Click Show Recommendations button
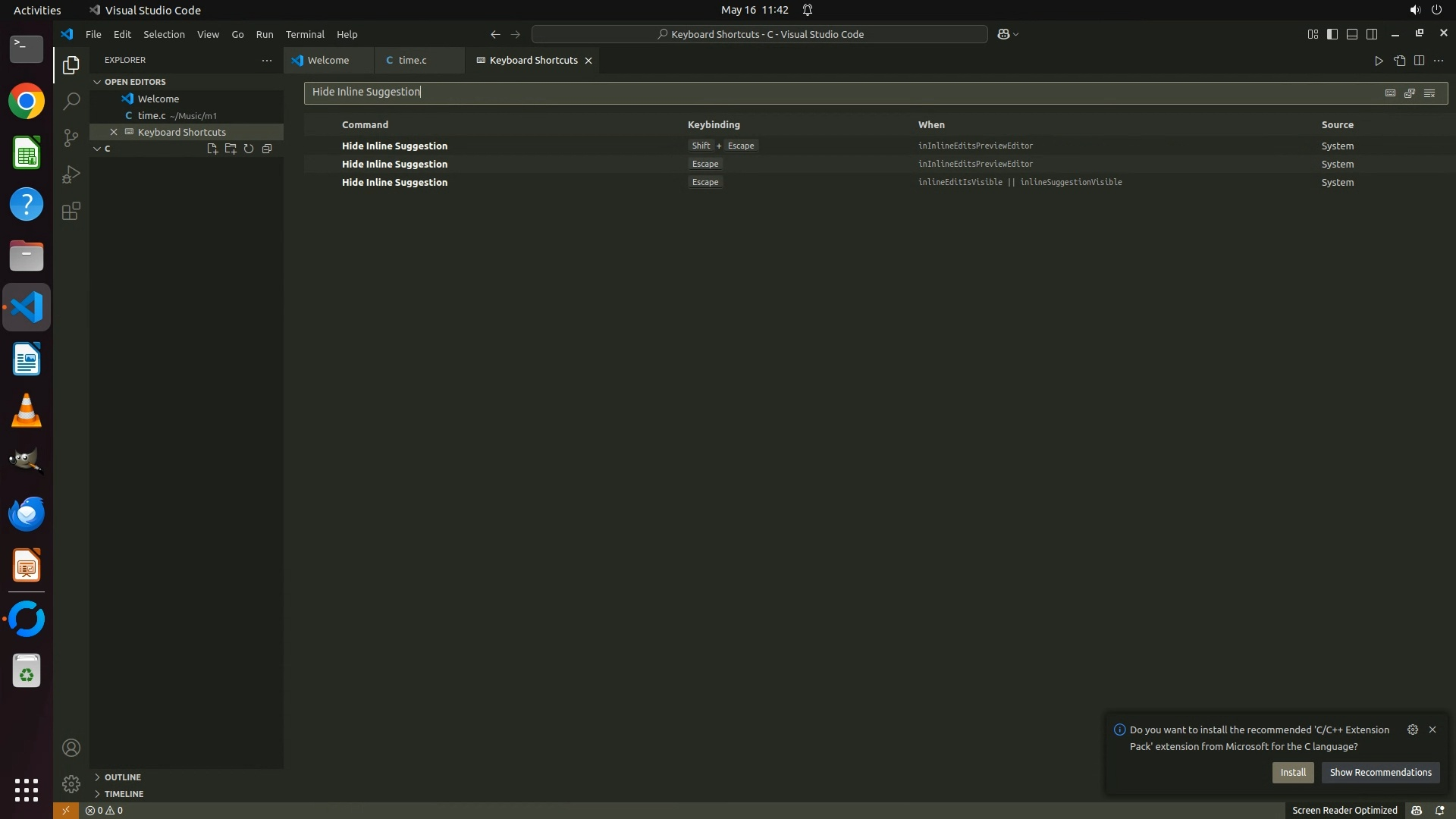The width and height of the screenshot is (1456, 819). click(1380, 772)
